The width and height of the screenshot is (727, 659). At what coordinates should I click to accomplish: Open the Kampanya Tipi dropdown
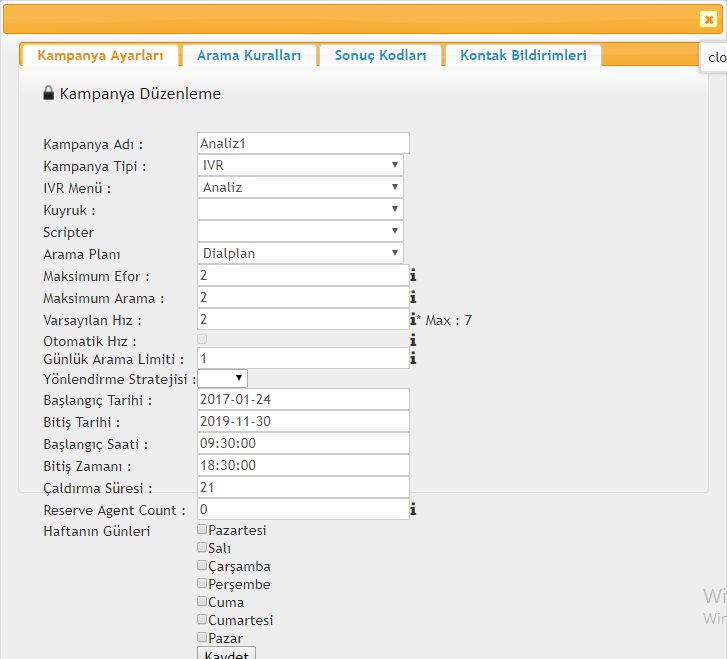pos(300,165)
